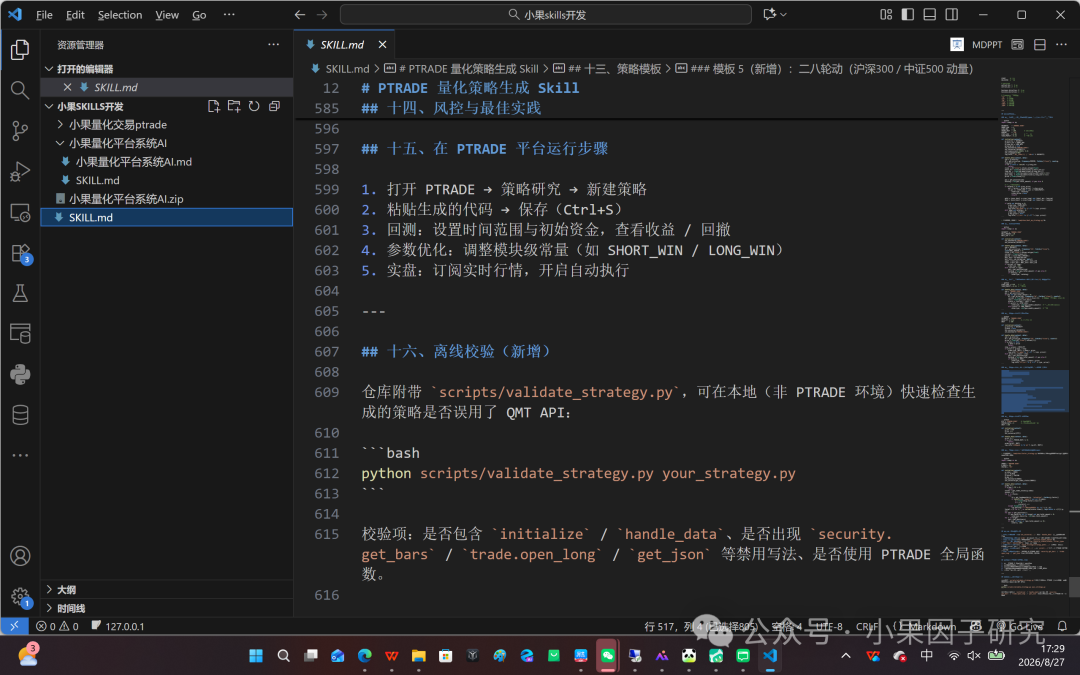1080x675 pixels.
Task: Toggle the secondary side bar
Action: [951, 14]
